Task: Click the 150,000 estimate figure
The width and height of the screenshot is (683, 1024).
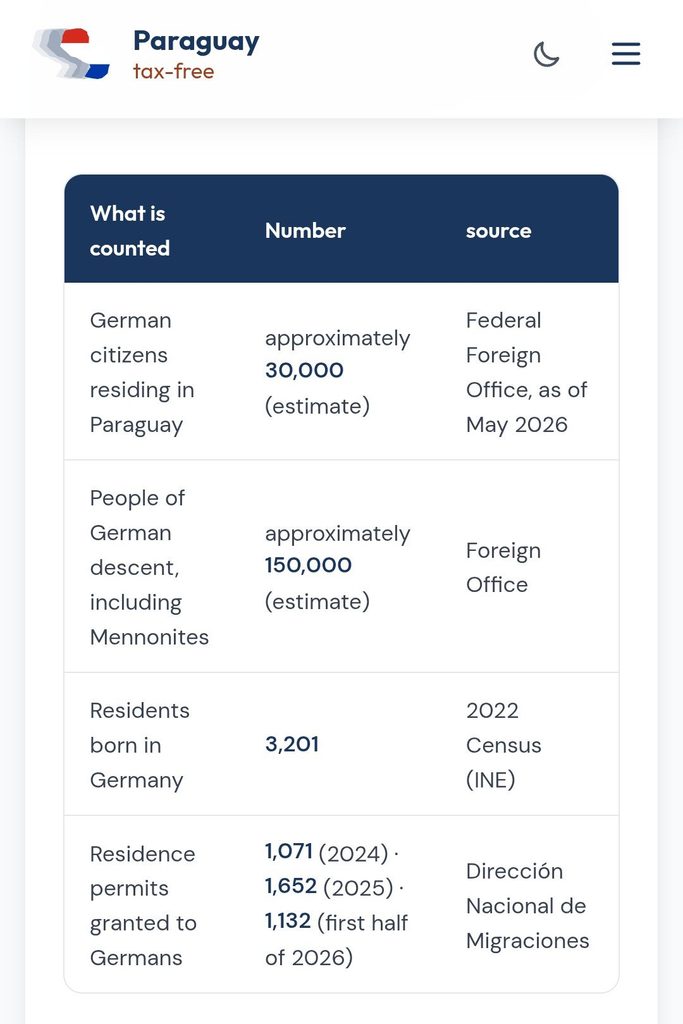Action: pos(308,566)
